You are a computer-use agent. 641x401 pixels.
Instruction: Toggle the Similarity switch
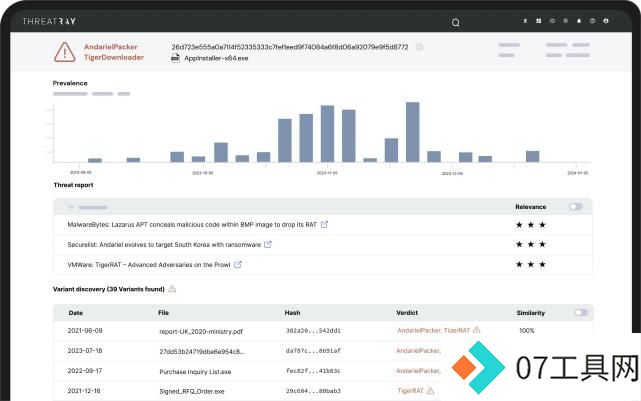pos(581,313)
